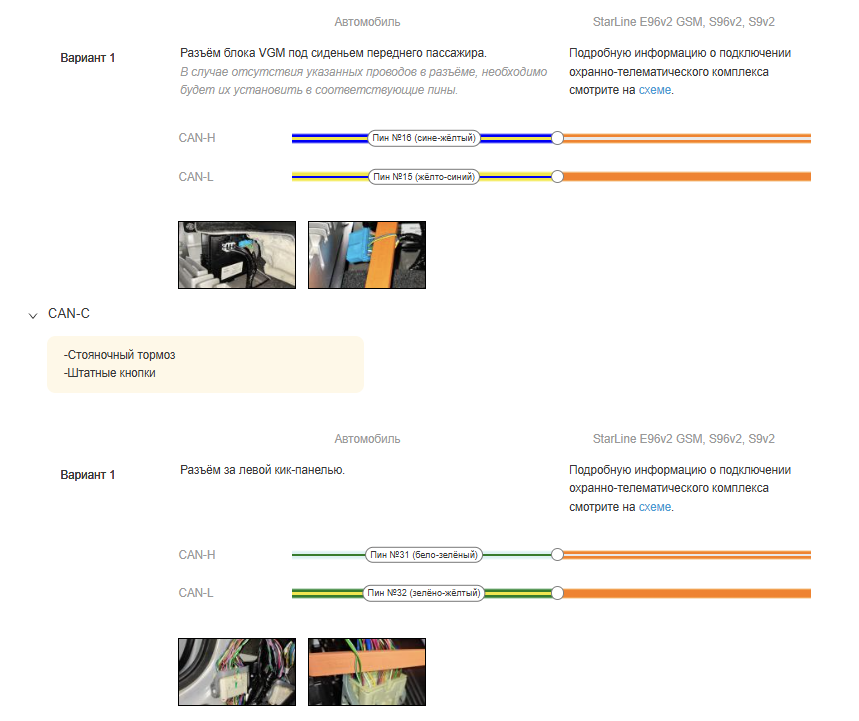Open the white connector with green wires photo

pos(367,672)
